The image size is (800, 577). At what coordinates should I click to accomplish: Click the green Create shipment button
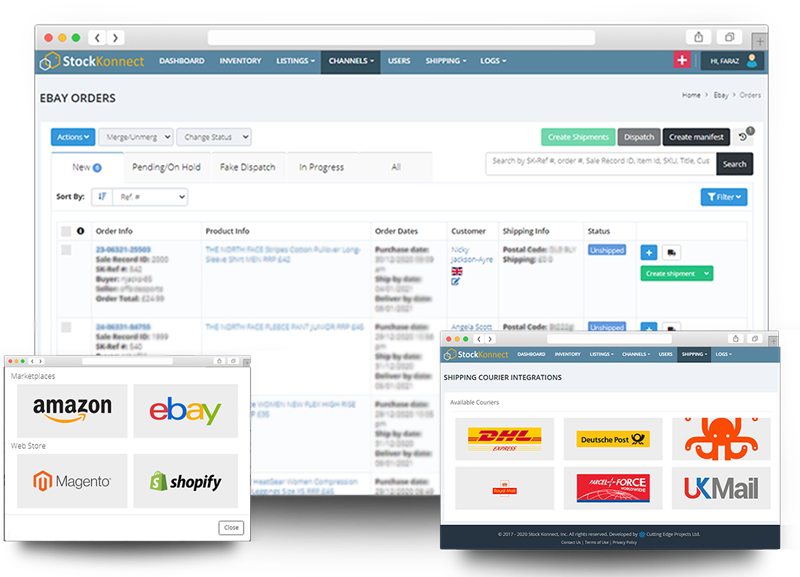[x=670, y=273]
